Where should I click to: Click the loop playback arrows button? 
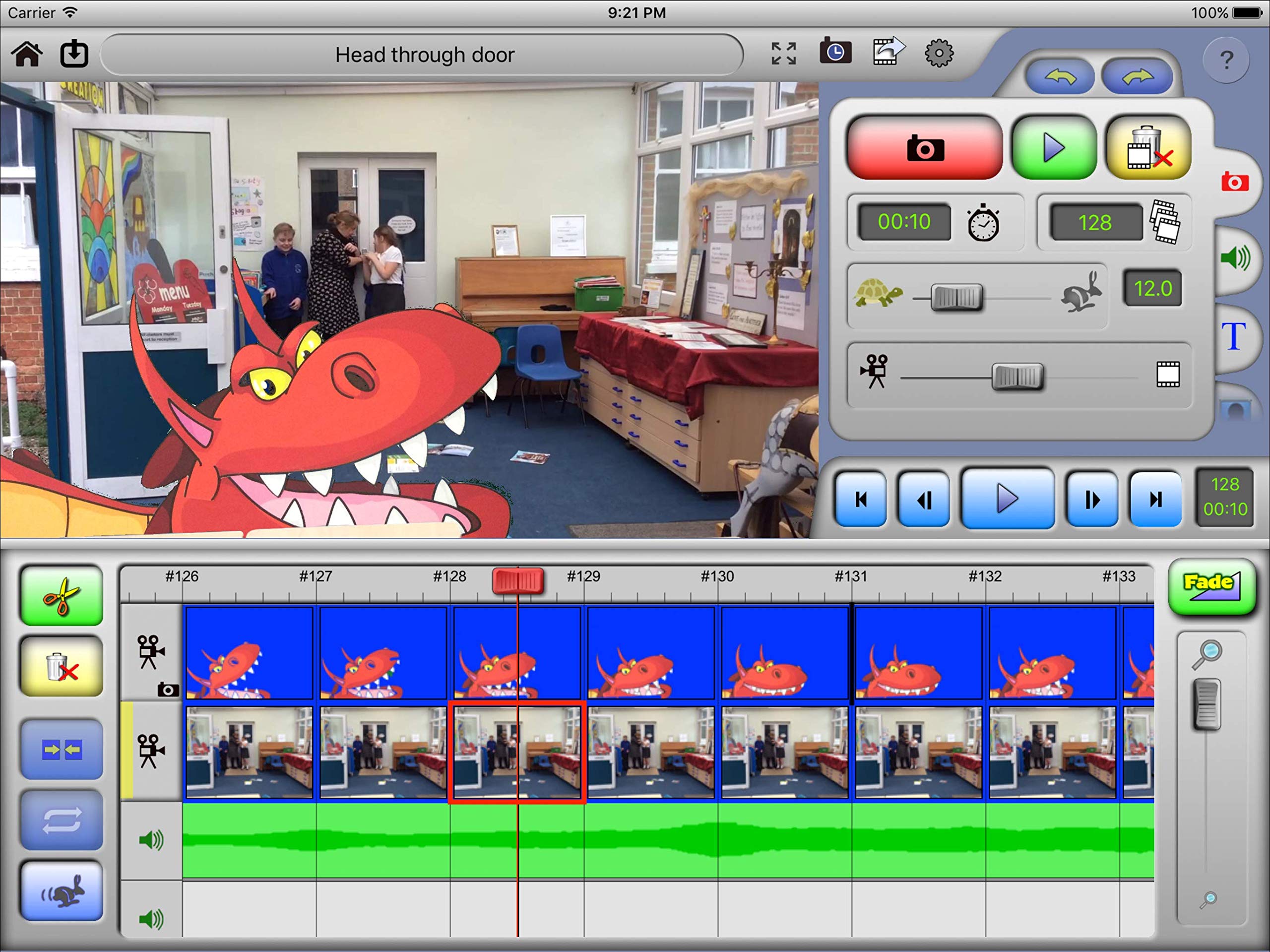click(62, 820)
